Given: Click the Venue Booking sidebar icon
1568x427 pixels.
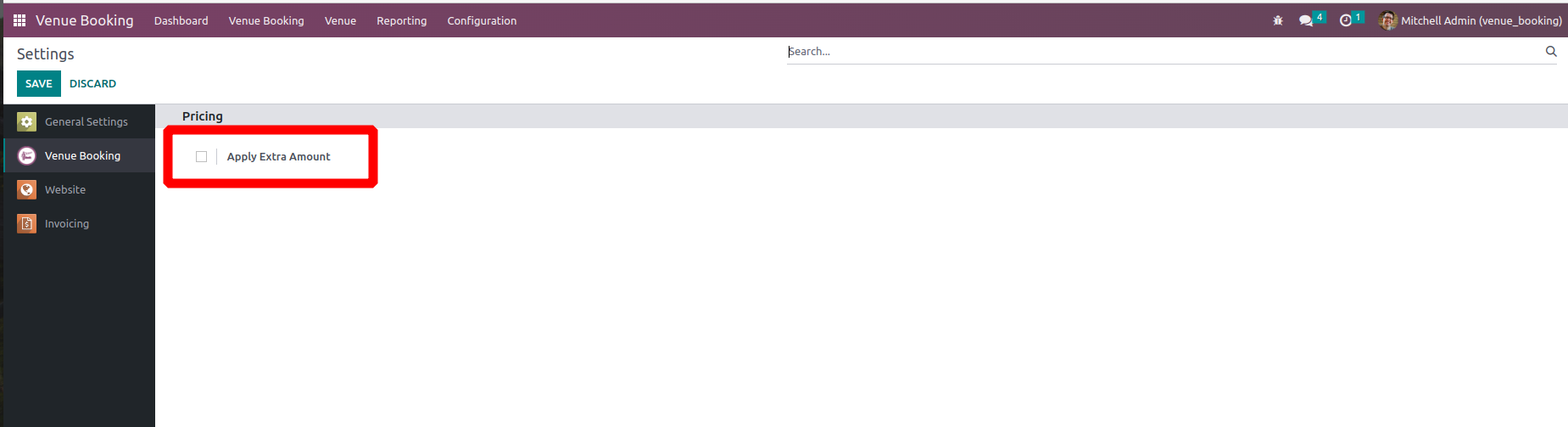Looking at the screenshot, I should (x=27, y=156).
